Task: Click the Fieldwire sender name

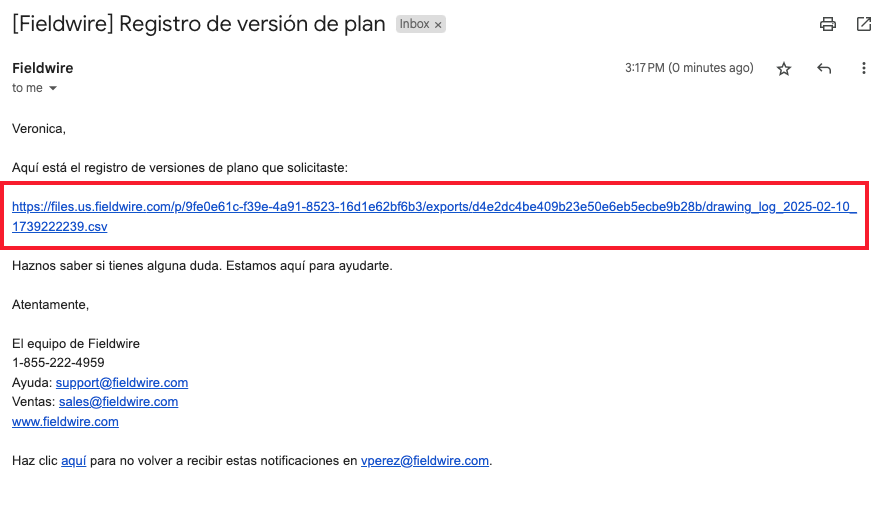Action: tap(43, 68)
